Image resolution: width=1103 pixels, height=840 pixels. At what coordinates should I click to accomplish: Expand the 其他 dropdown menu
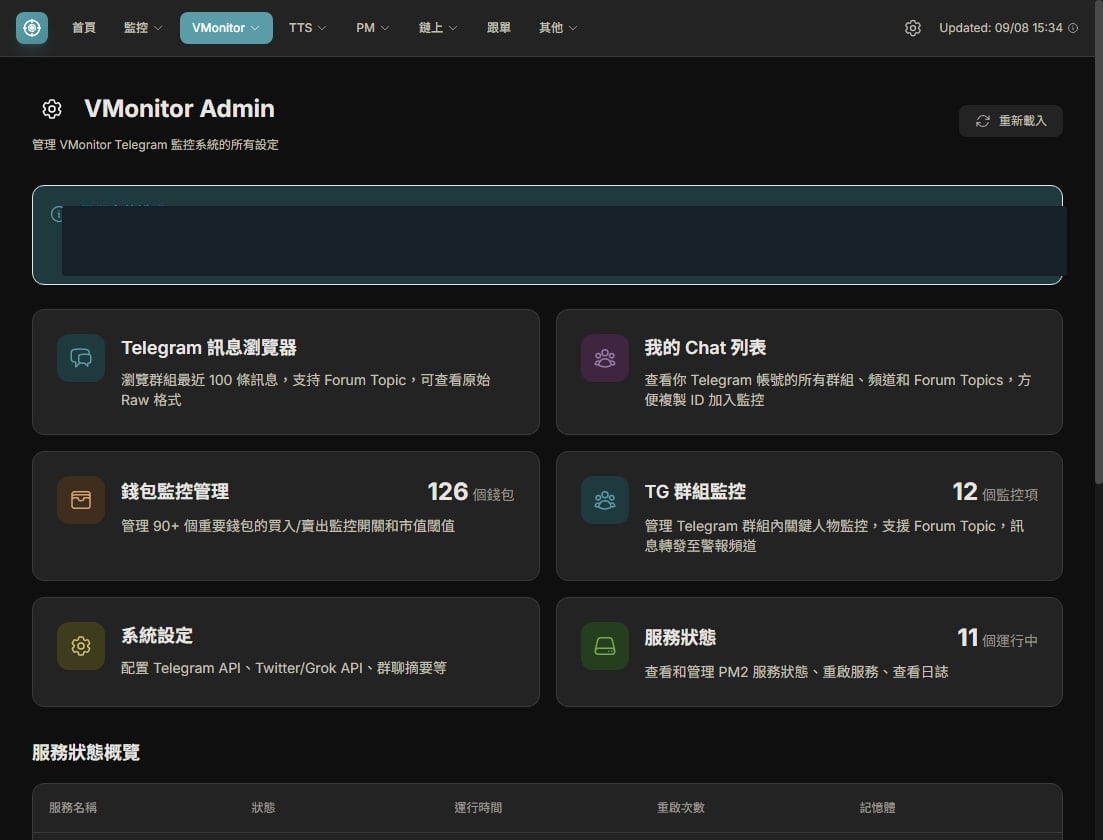[558, 28]
